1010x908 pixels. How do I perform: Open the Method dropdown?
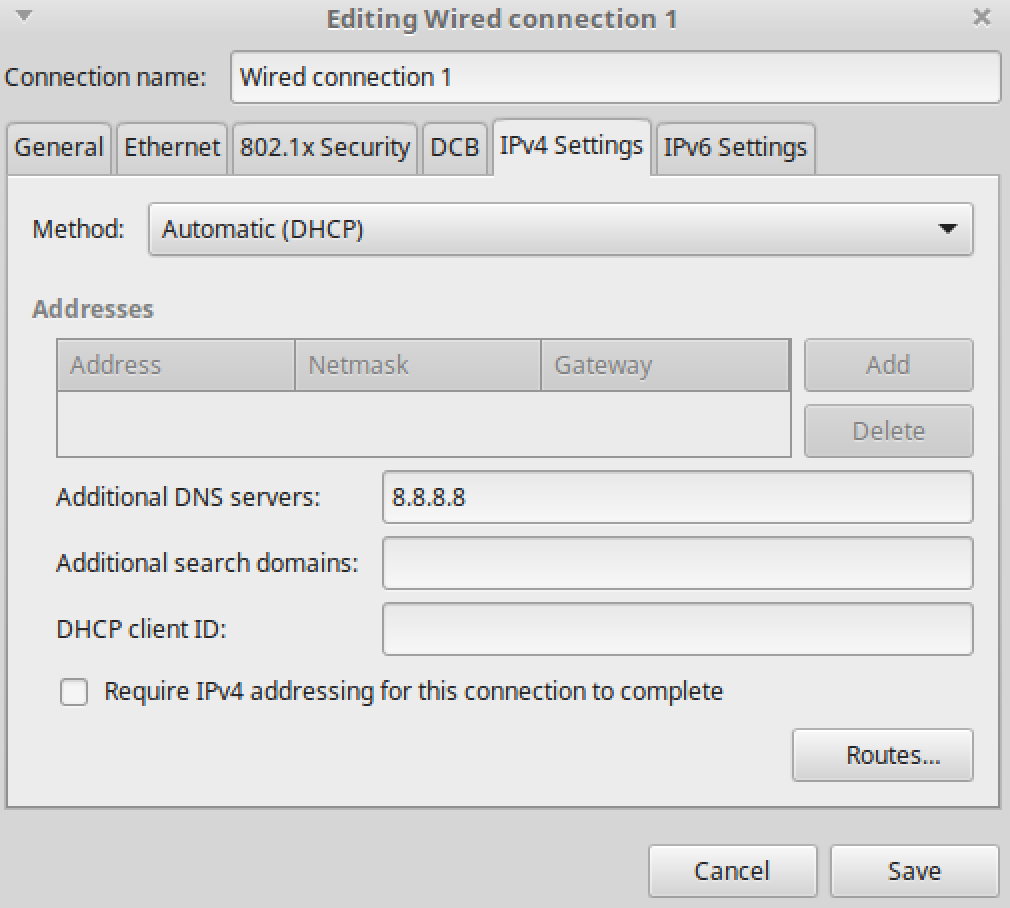560,229
